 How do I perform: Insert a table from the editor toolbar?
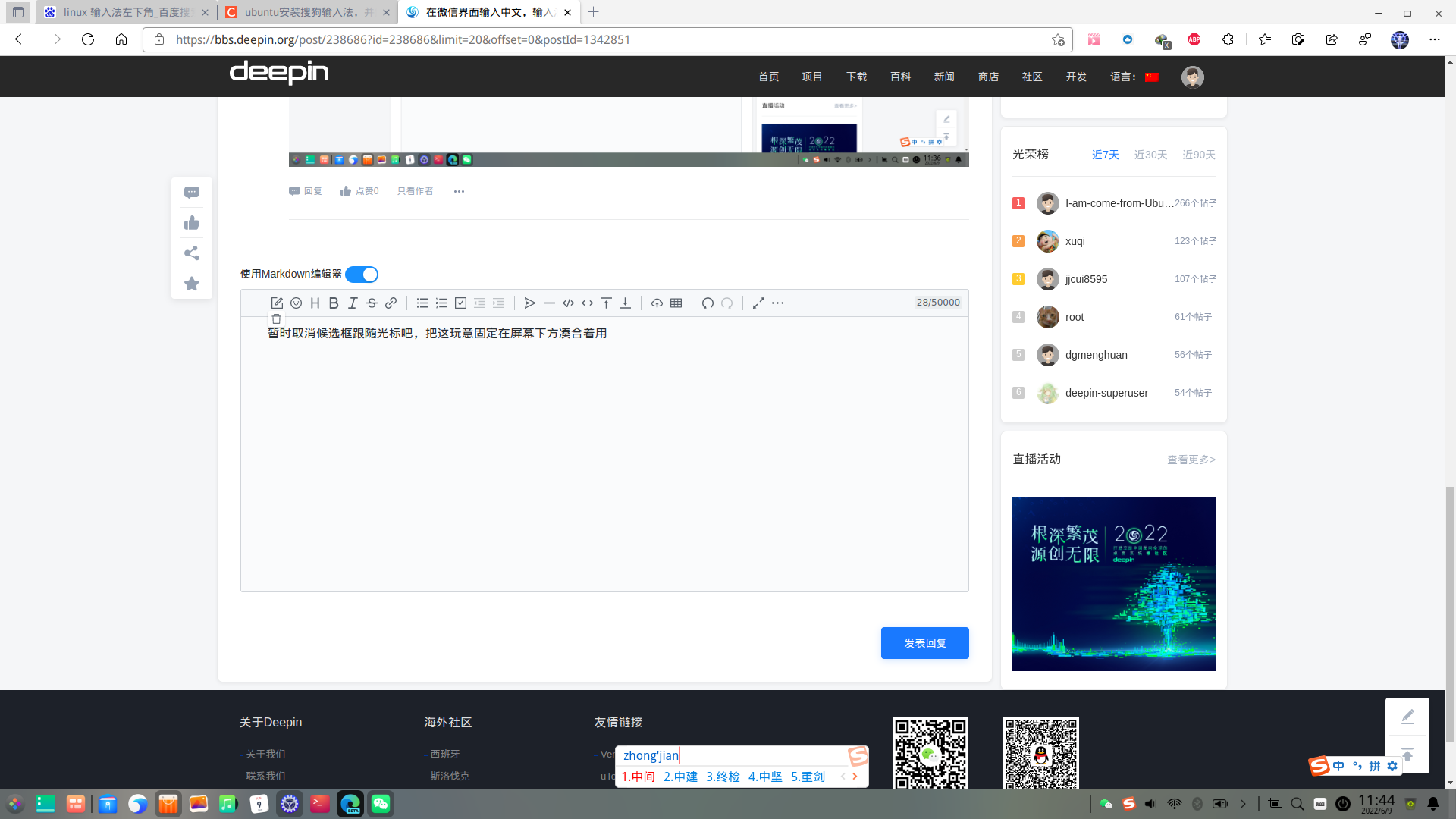pyautogui.click(x=676, y=303)
